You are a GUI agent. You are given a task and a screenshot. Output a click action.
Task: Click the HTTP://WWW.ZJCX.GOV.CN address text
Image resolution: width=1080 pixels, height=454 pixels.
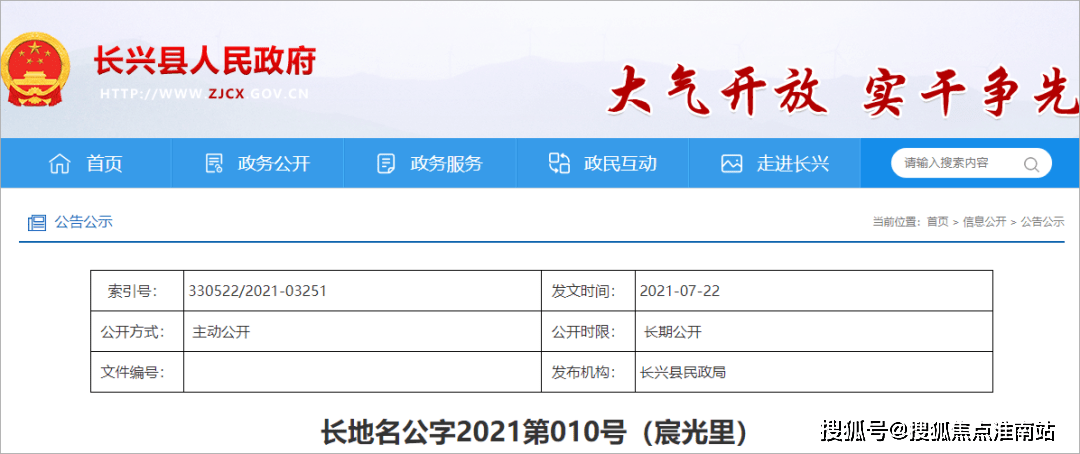pyautogui.click(x=205, y=94)
